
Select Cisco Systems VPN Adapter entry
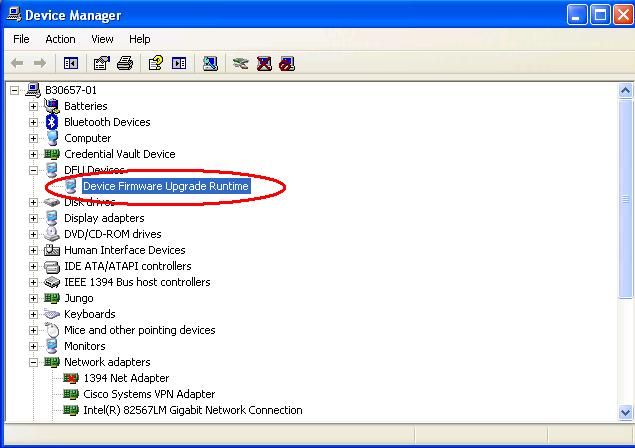[x=149, y=394]
